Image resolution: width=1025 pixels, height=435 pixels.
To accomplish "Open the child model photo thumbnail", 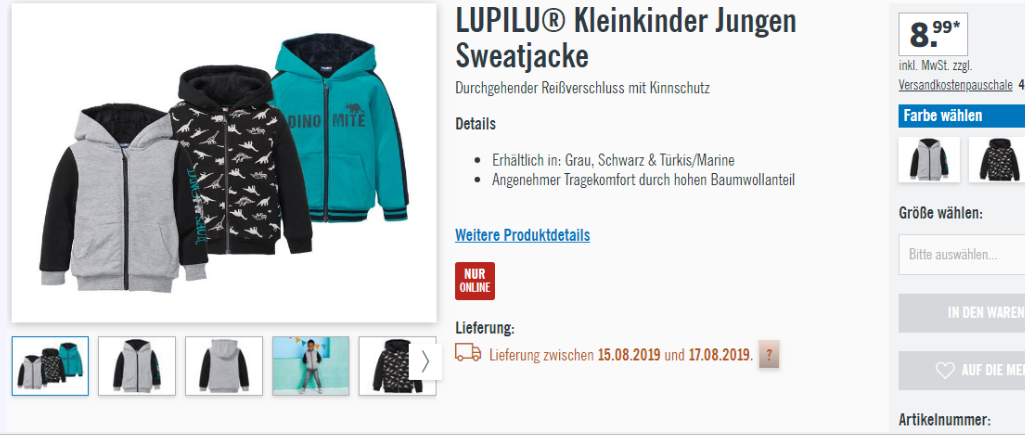I will pos(311,366).
